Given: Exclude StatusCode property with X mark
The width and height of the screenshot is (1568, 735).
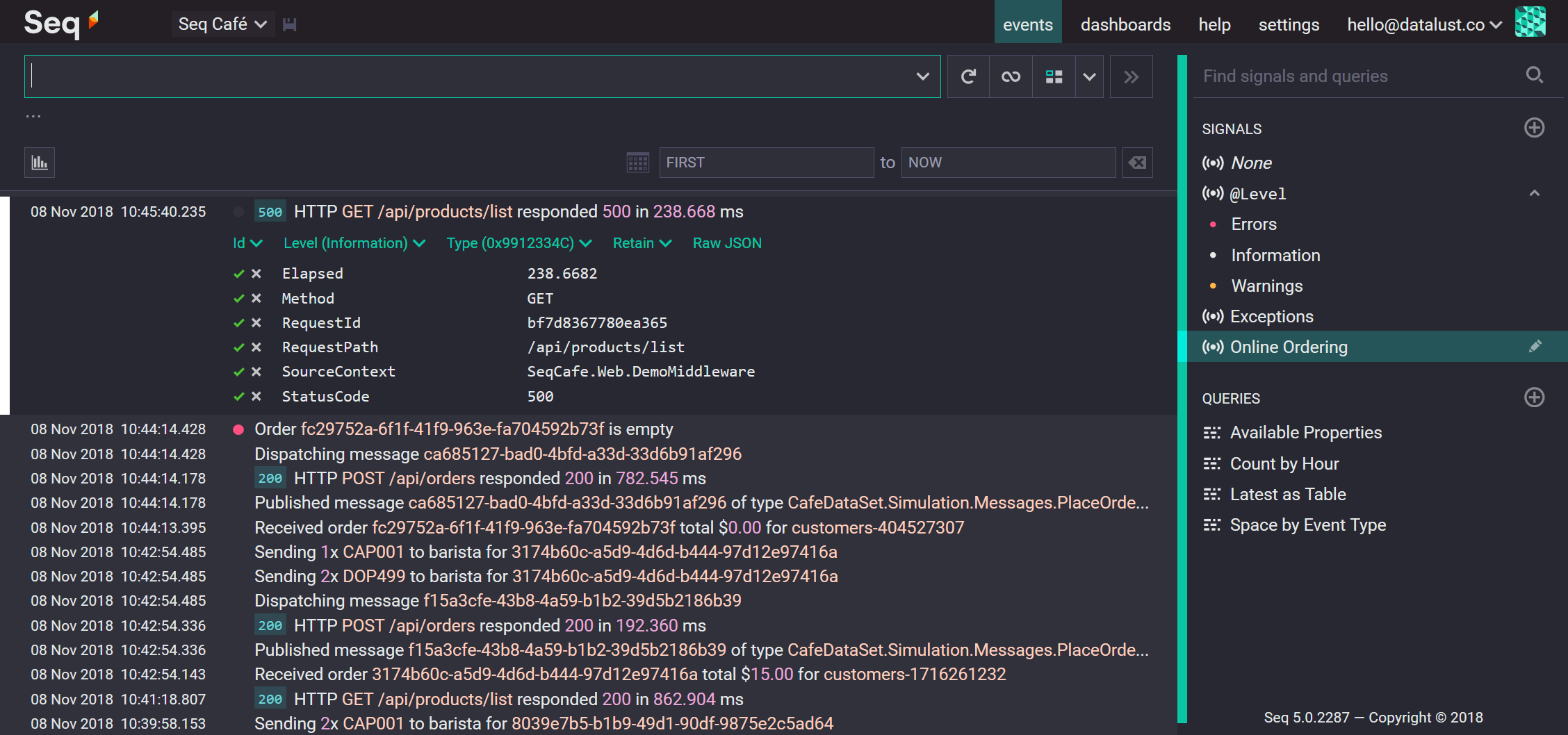Looking at the screenshot, I should click(x=256, y=397).
